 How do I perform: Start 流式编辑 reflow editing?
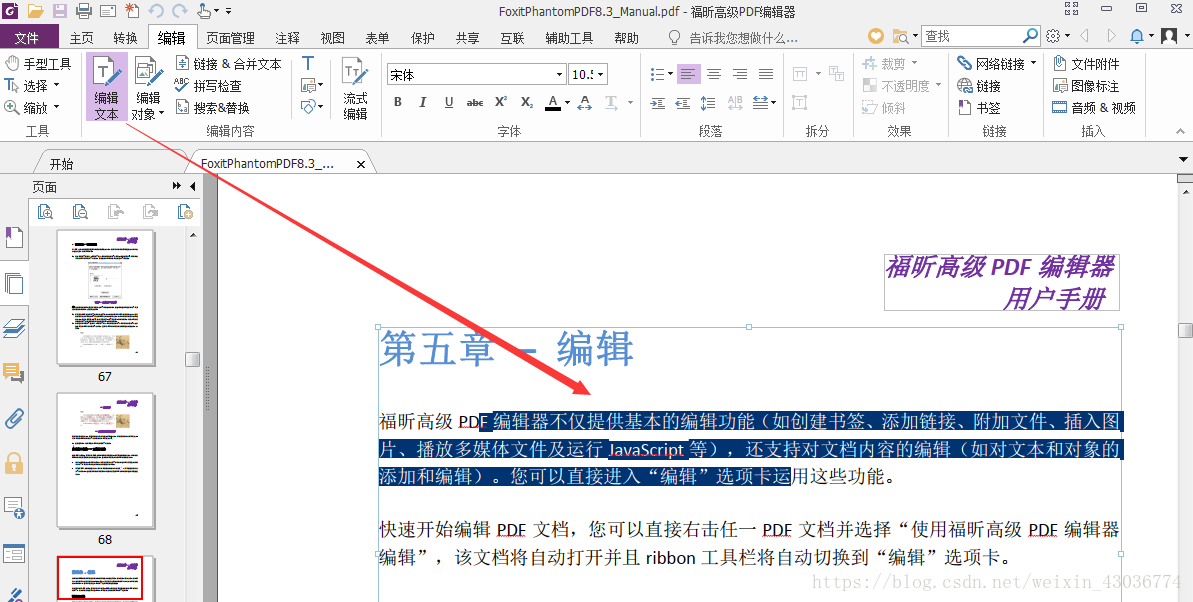[355, 87]
